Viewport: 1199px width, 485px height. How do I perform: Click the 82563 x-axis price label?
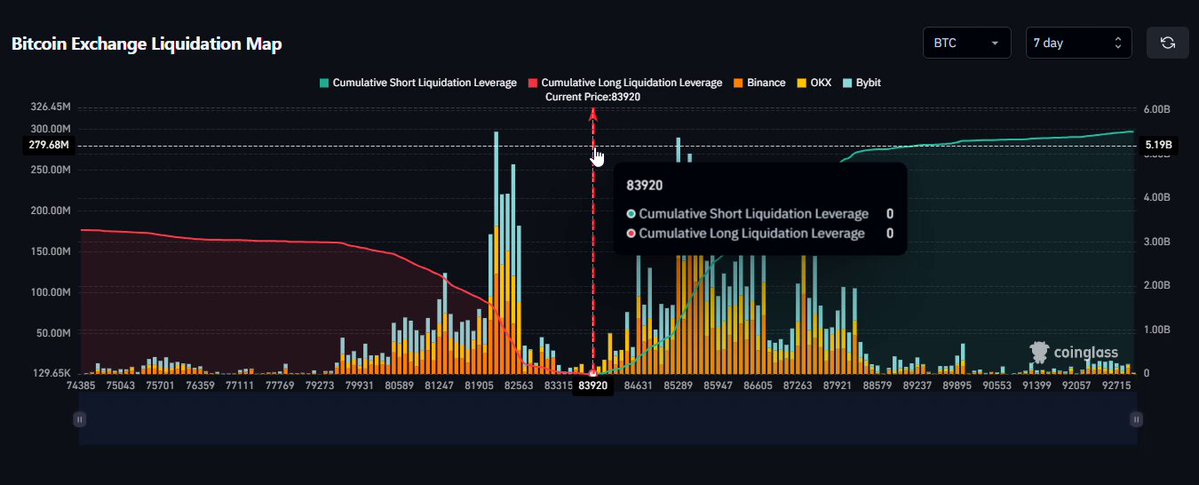pyautogui.click(x=518, y=386)
